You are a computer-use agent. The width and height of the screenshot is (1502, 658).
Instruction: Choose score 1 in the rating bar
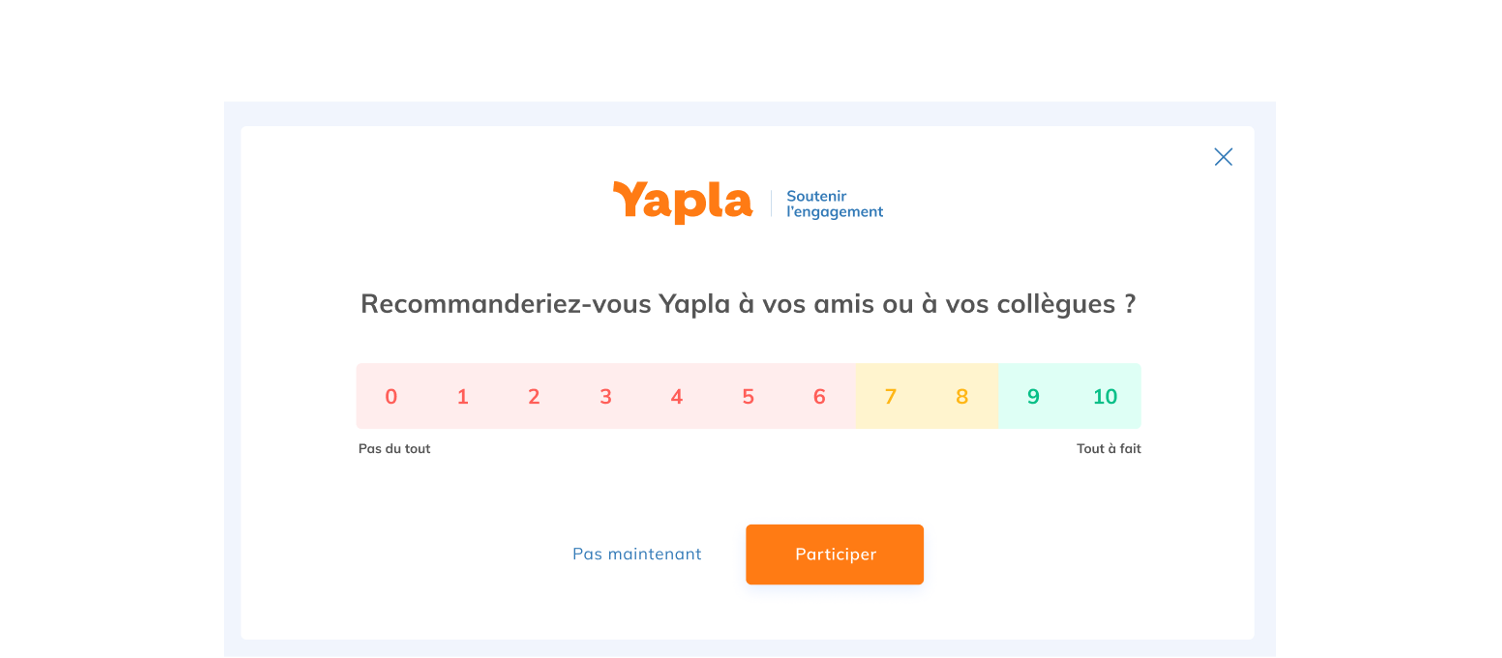(463, 396)
